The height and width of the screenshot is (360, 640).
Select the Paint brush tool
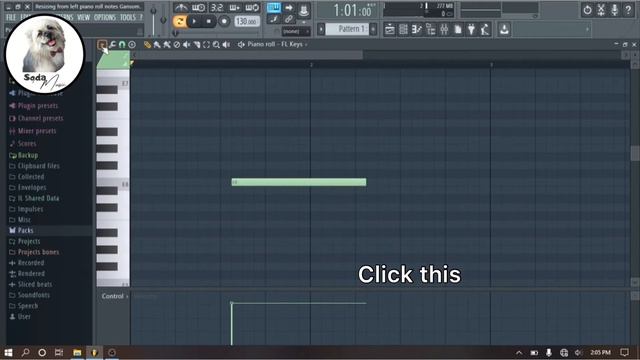pyautogui.click(x=157, y=44)
